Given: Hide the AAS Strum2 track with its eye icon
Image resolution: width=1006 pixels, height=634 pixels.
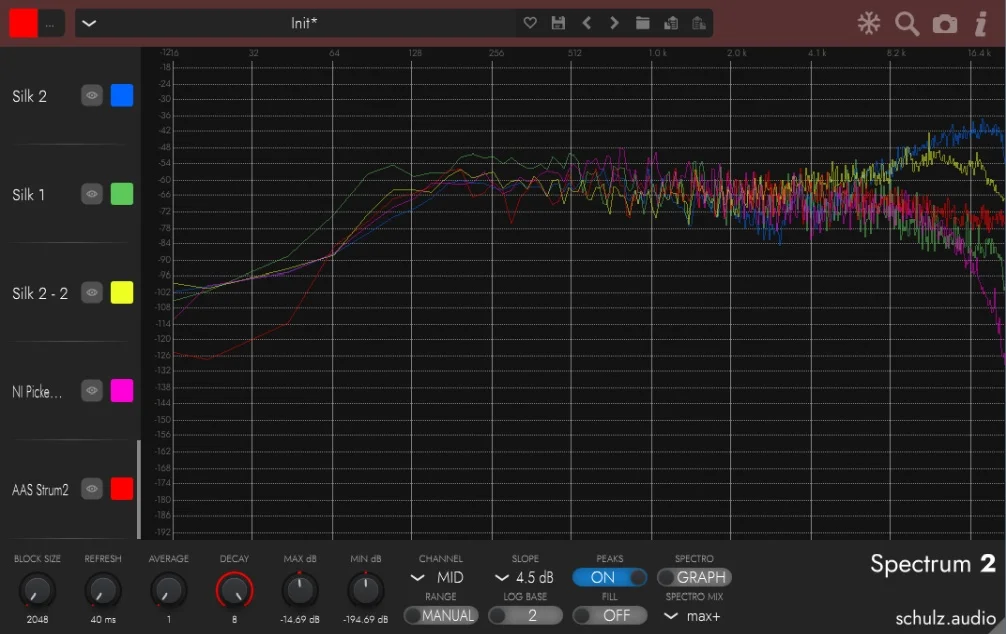Looking at the screenshot, I should point(92,489).
